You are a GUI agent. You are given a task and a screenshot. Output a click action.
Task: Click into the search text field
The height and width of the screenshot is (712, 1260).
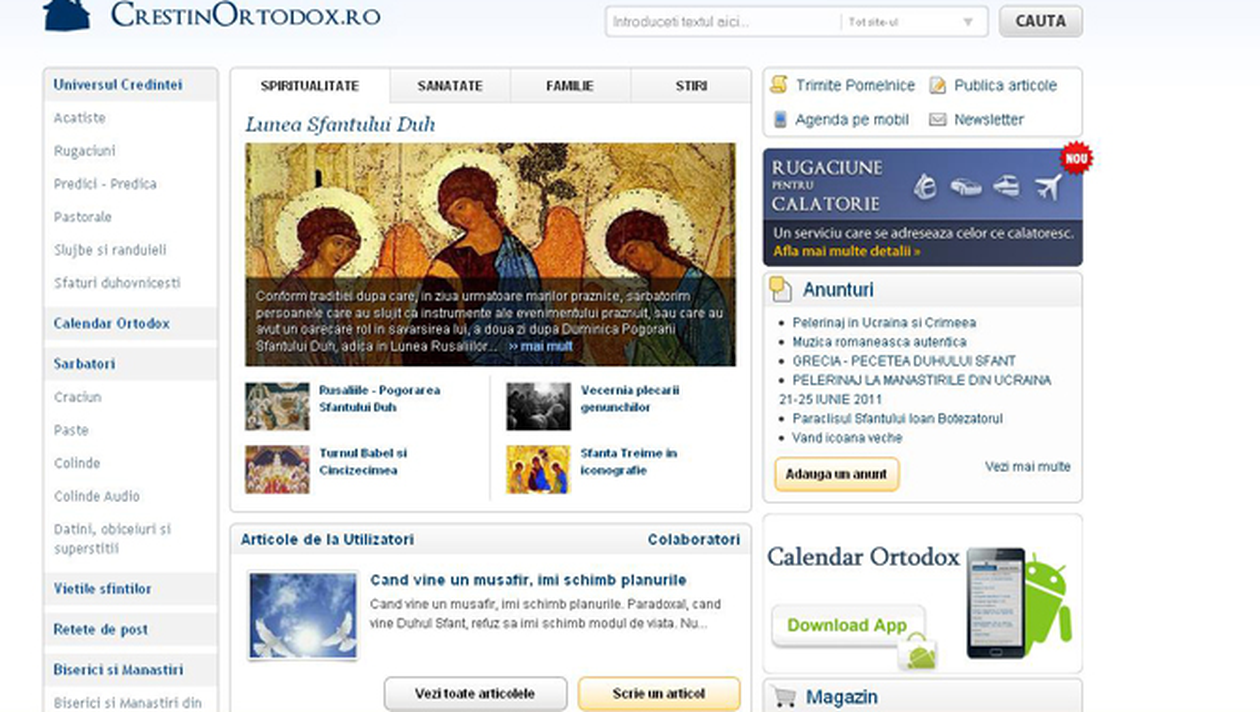(x=720, y=21)
